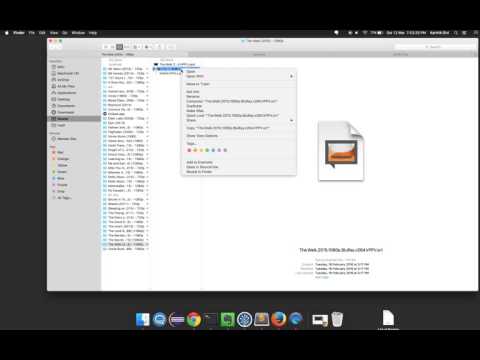Image resolution: width=480 pixels, height=360 pixels.
Task: Filter by Green tag in sidebar
Action: pyautogui.click(x=60, y=172)
